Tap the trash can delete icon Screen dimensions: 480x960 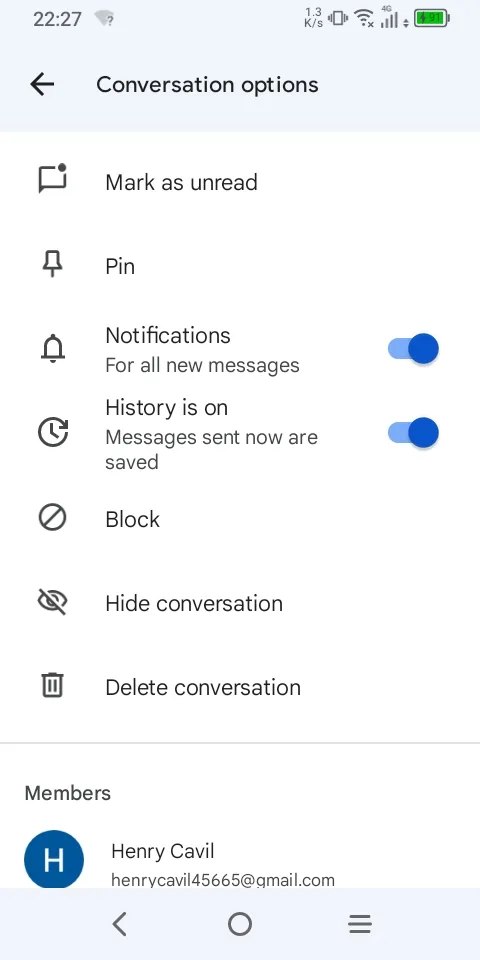[53, 685]
